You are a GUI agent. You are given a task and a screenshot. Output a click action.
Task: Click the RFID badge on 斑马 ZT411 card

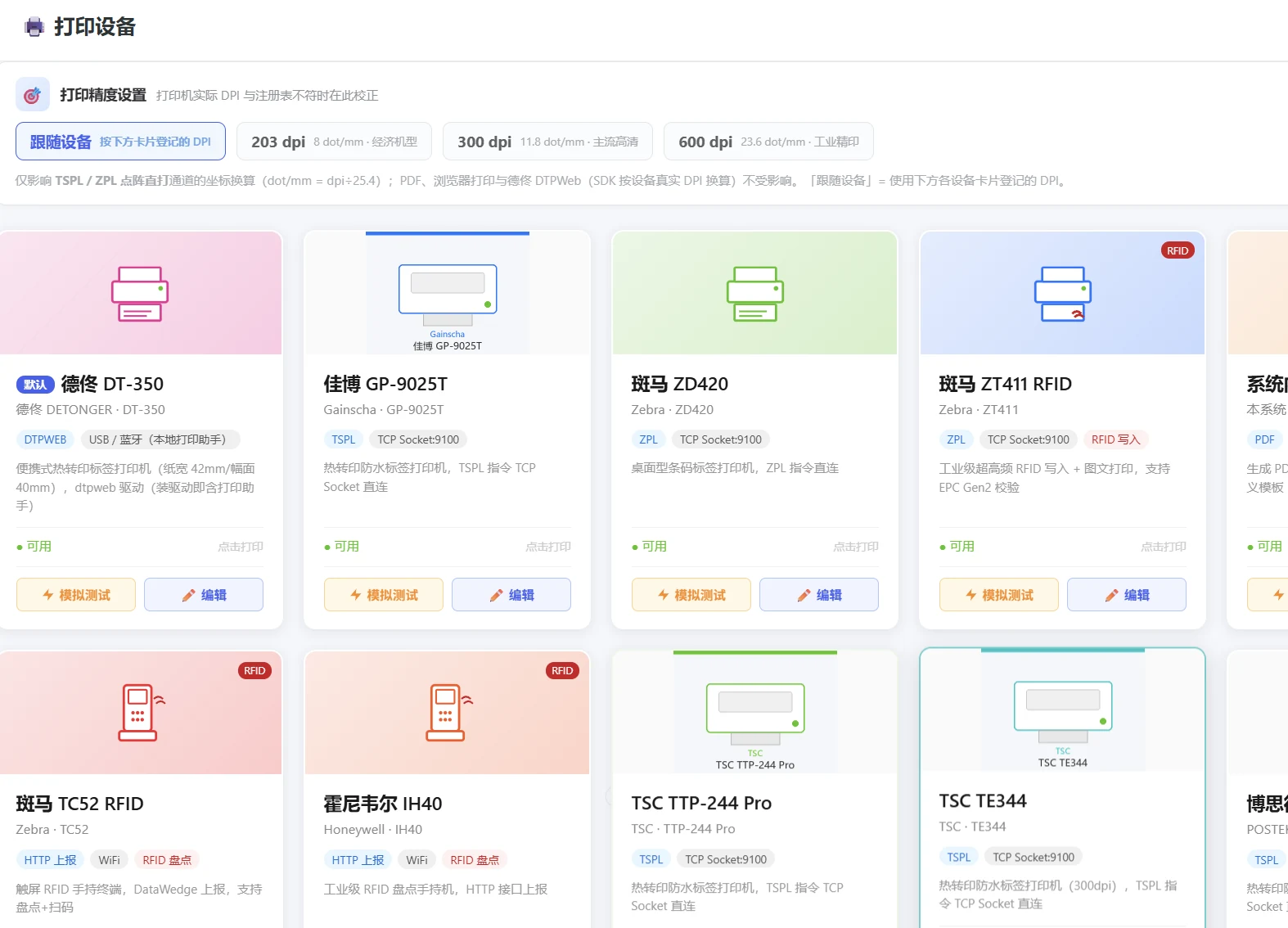click(x=1178, y=250)
